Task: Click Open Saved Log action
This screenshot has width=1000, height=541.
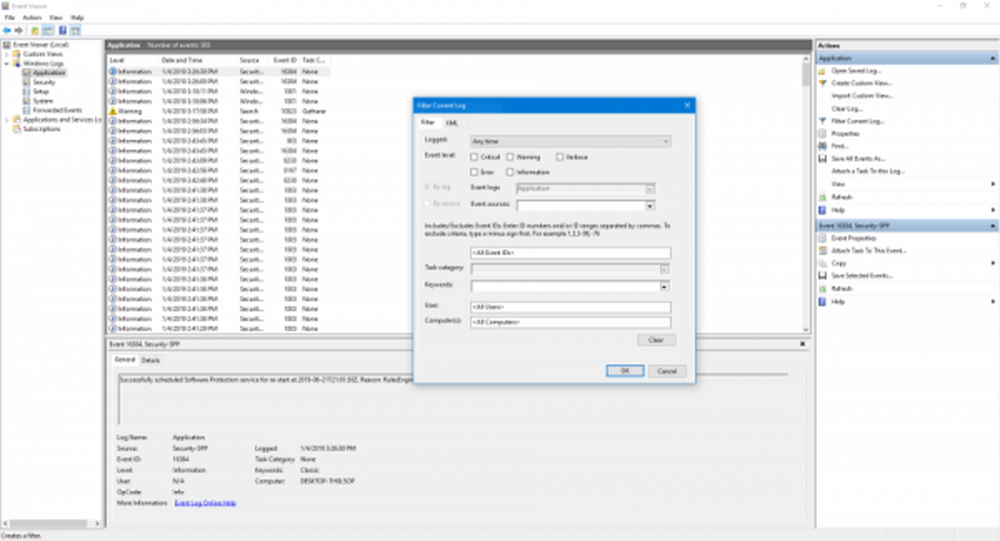Action: 855,71
